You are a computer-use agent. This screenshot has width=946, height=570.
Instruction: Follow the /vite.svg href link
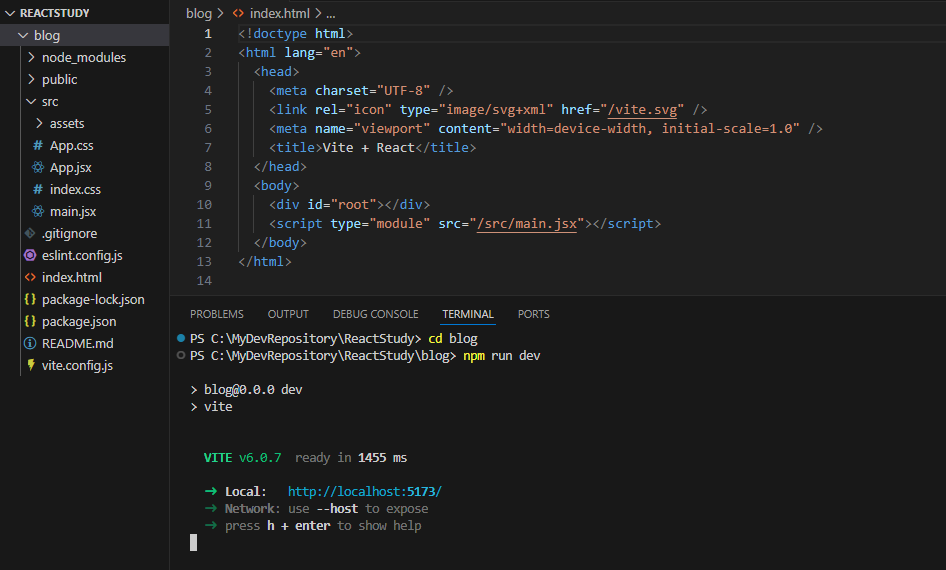[x=642, y=110]
